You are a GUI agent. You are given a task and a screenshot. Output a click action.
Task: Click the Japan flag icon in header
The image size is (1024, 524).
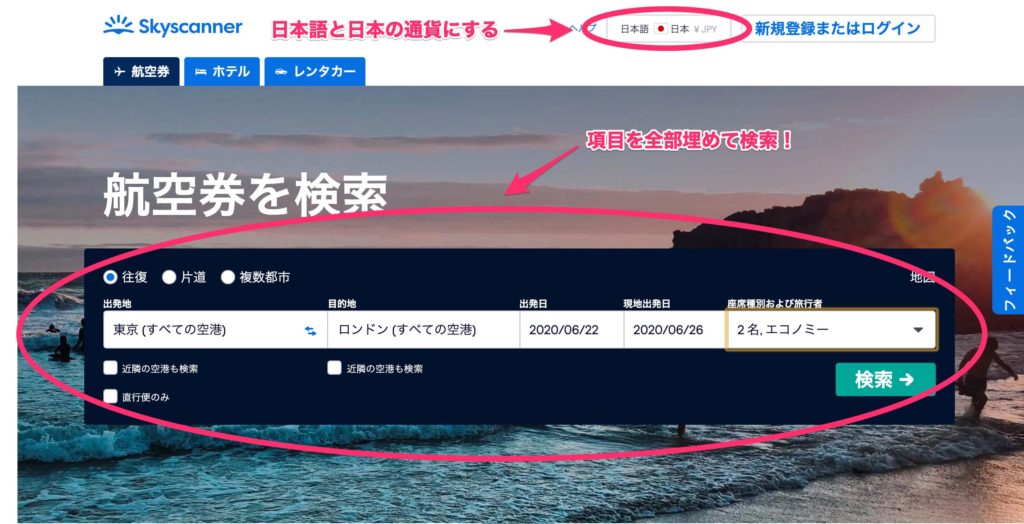(x=660, y=29)
